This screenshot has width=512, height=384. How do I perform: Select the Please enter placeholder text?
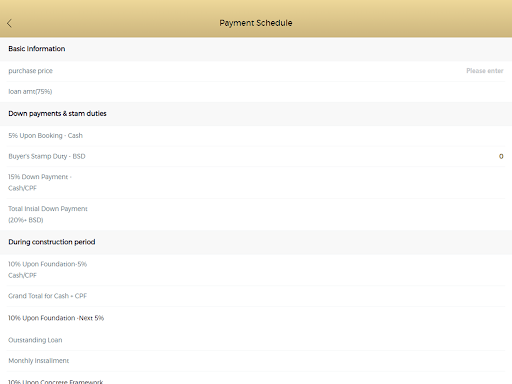pos(485,71)
